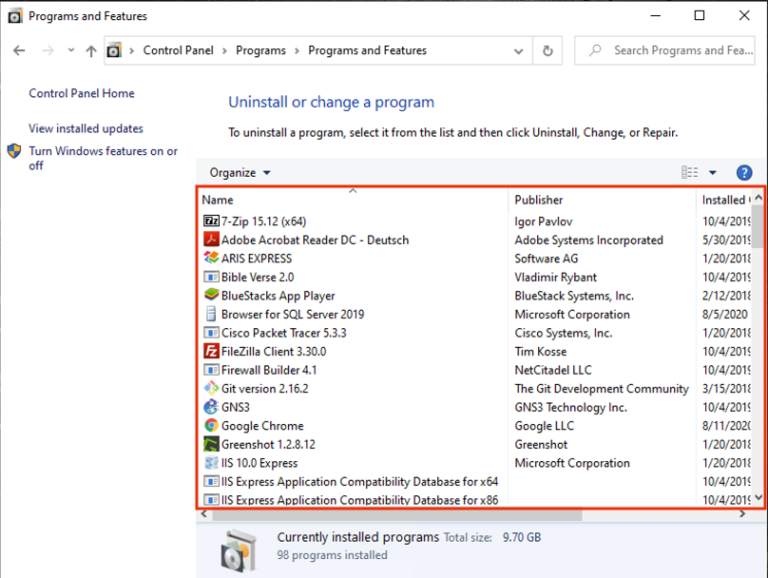Go back with the back arrow
Image resolution: width=768 pixels, height=578 pixels.
[x=19, y=50]
